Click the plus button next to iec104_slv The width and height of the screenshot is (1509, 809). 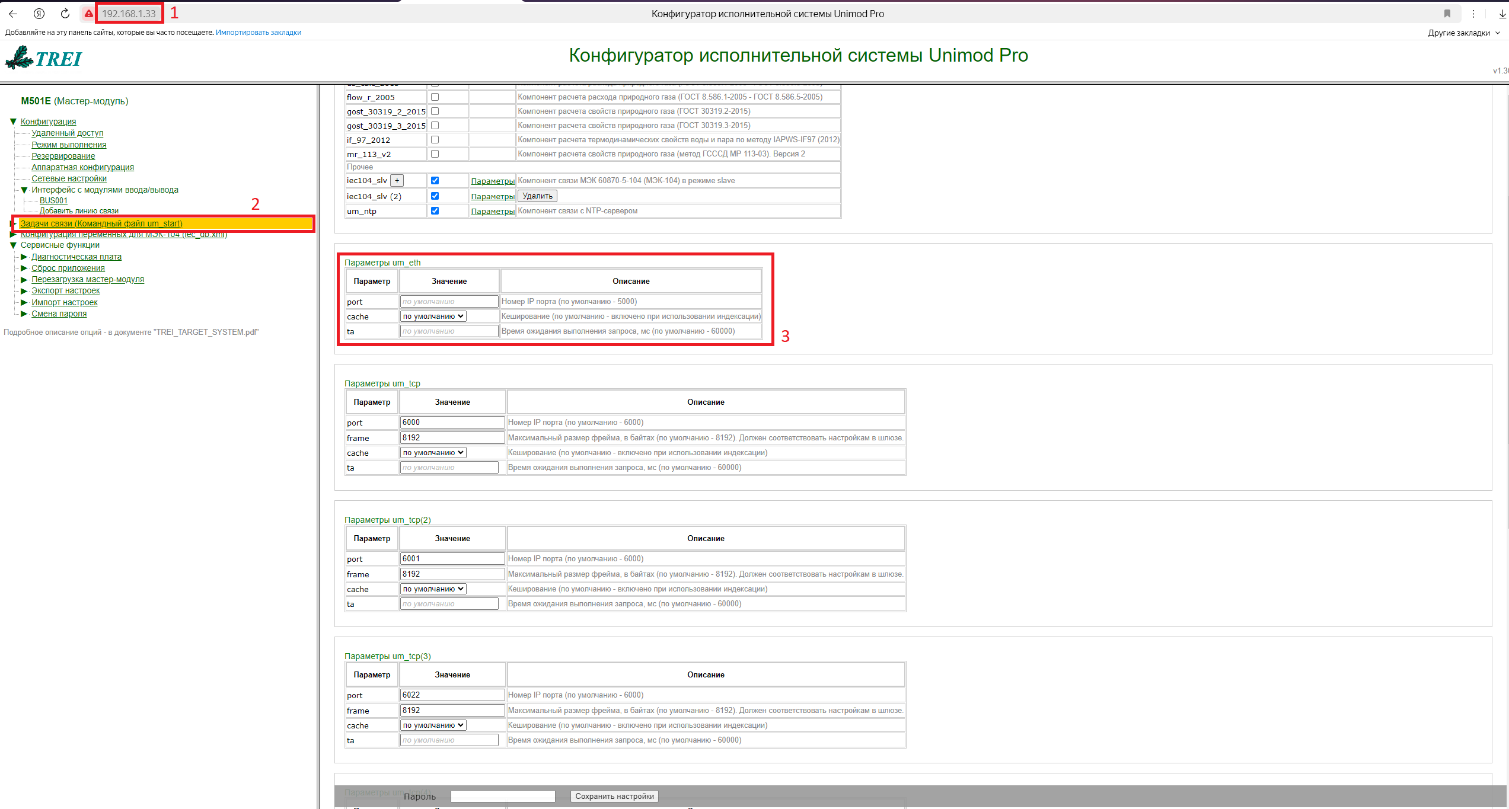pyautogui.click(x=397, y=180)
